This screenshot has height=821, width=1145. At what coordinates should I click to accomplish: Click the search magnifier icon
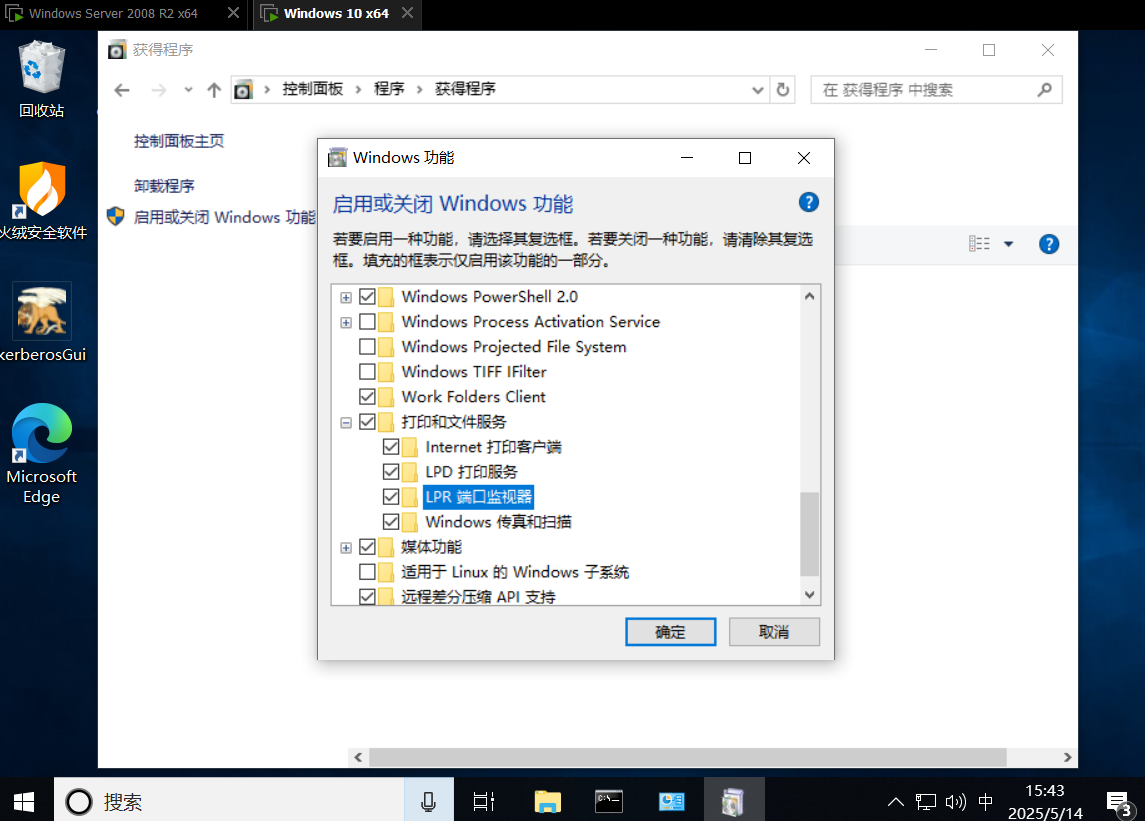1045,90
